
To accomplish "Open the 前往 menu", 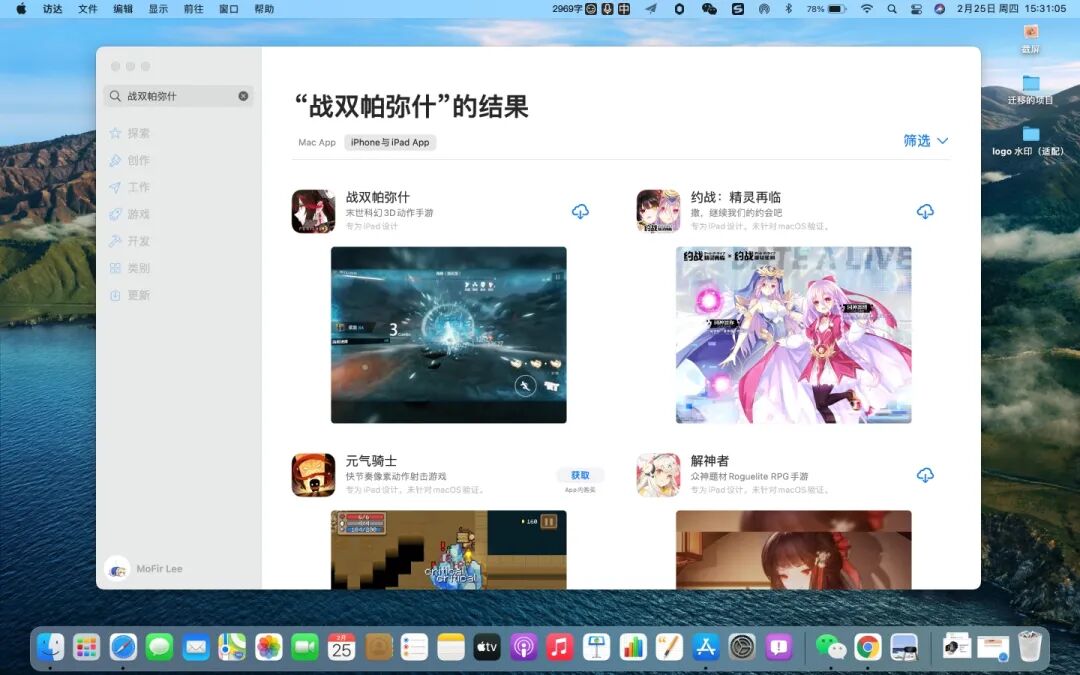I will (x=194, y=9).
